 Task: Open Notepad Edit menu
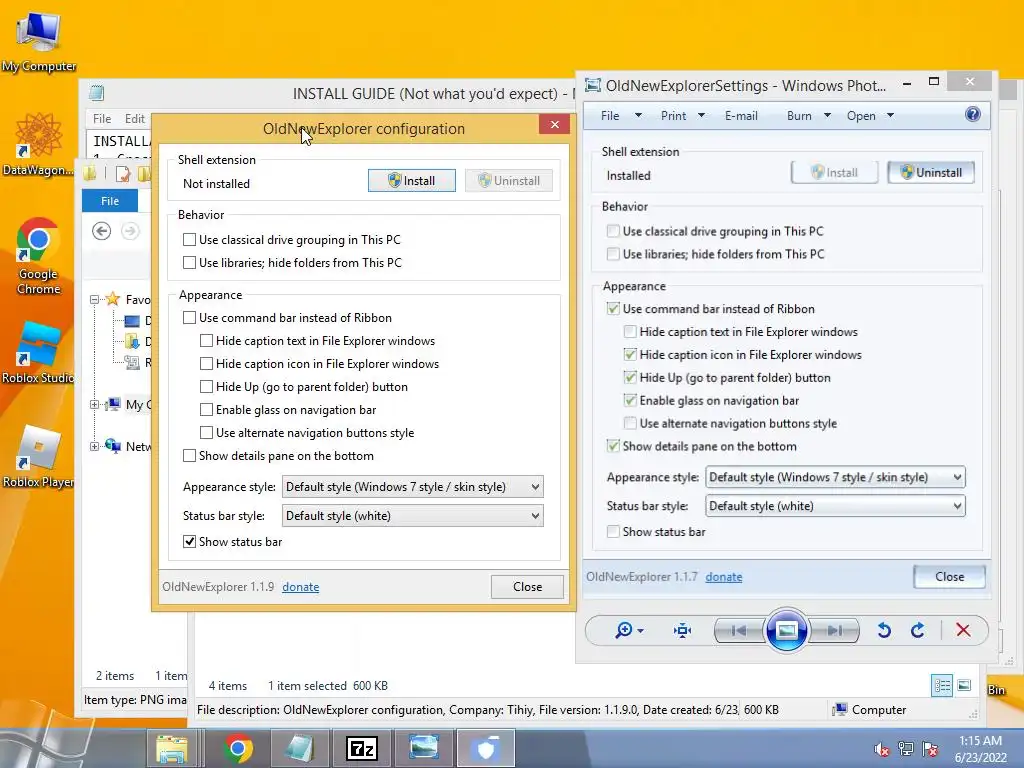[135, 119]
